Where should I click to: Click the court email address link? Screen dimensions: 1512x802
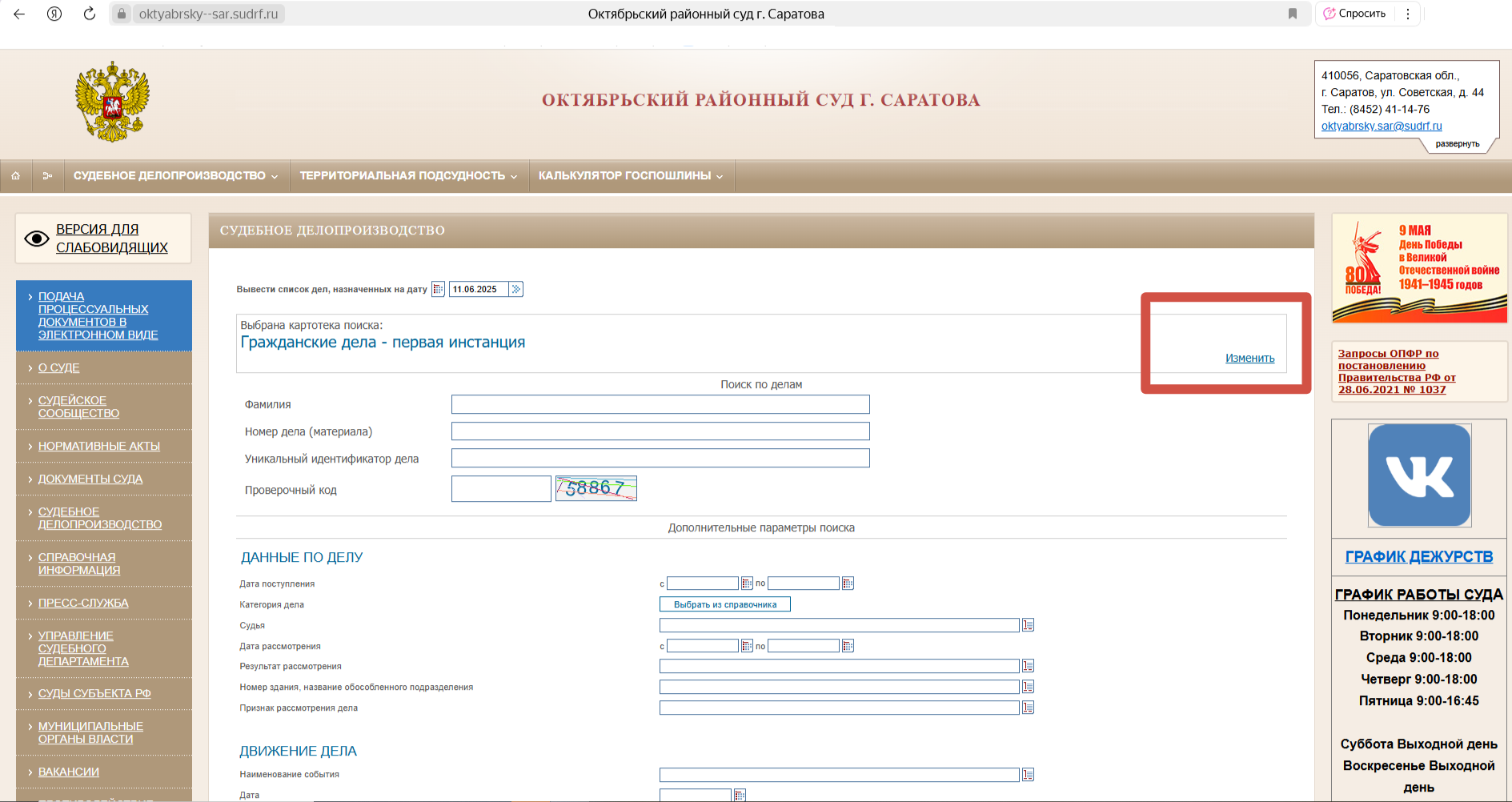click(1381, 126)
